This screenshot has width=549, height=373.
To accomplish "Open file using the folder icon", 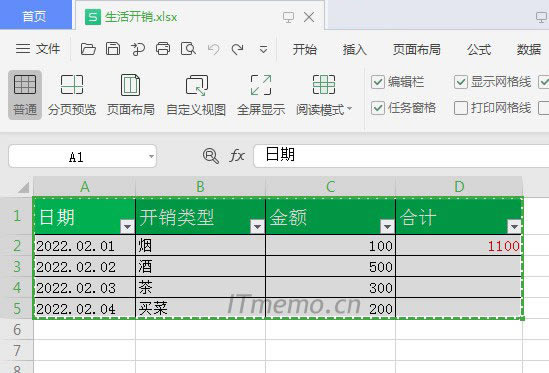I will [88, 49].
